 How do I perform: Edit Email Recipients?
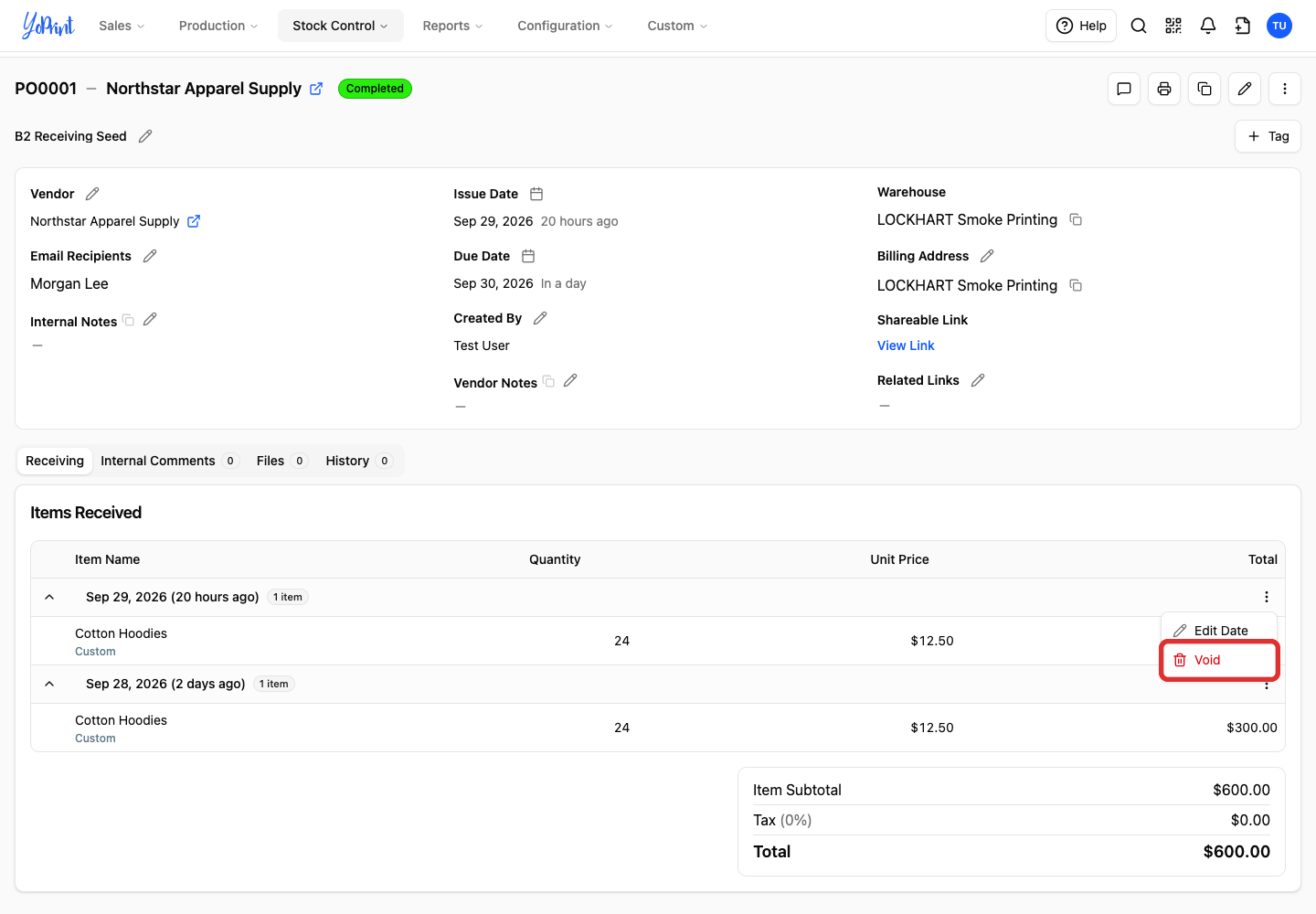[x=150, y=256]
